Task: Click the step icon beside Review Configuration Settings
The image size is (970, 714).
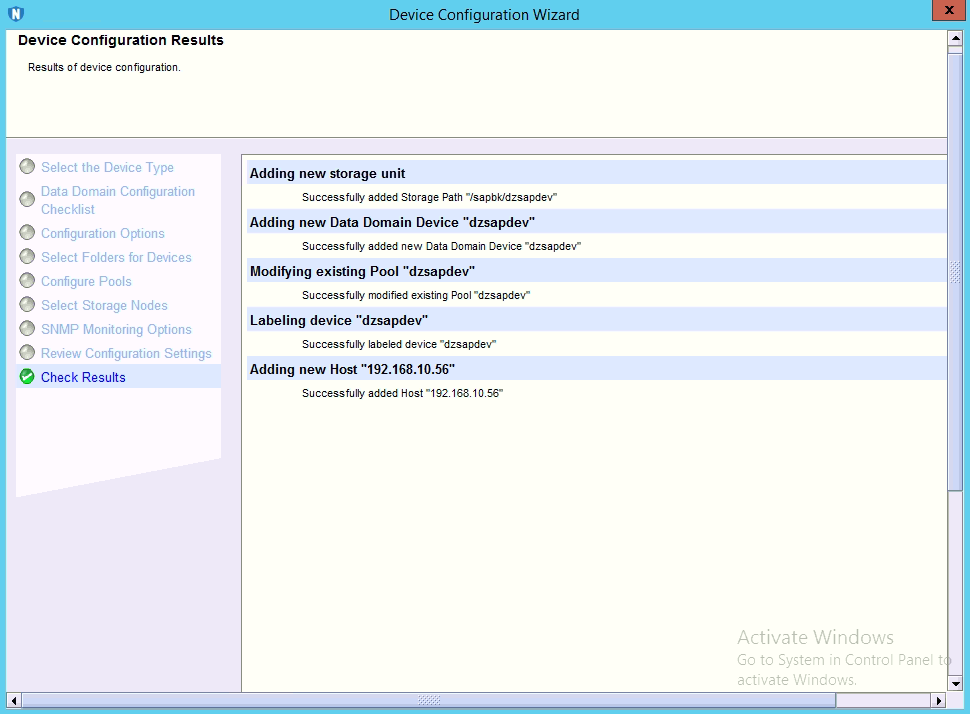Action: 27,353
